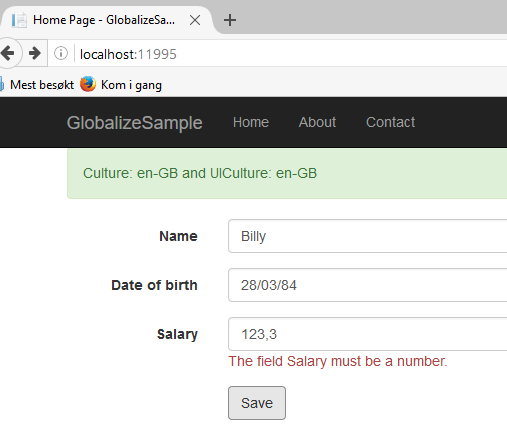The width and height of the screenshot is (507, 435).
Task: Click the Firefox icon of Kom i gang bookmark
Action: click(x=88, y=84)
